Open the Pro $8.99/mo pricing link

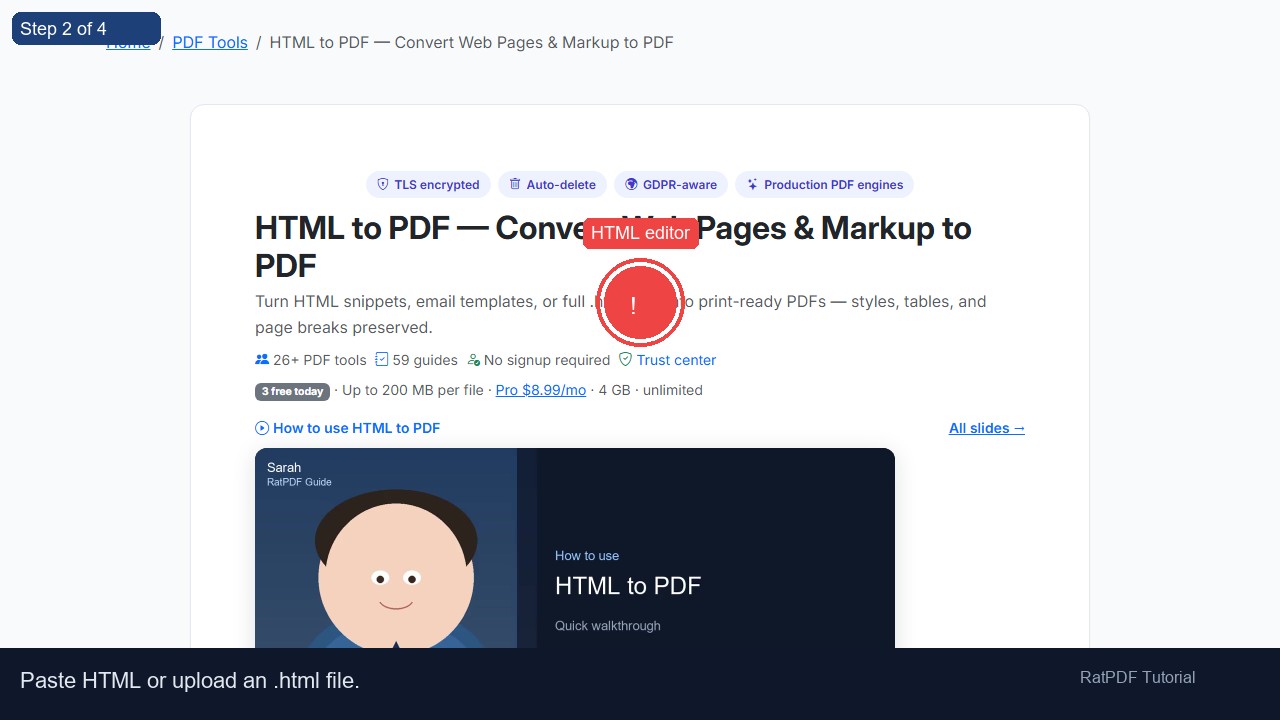pyautogui.click(x=541, y=390)
